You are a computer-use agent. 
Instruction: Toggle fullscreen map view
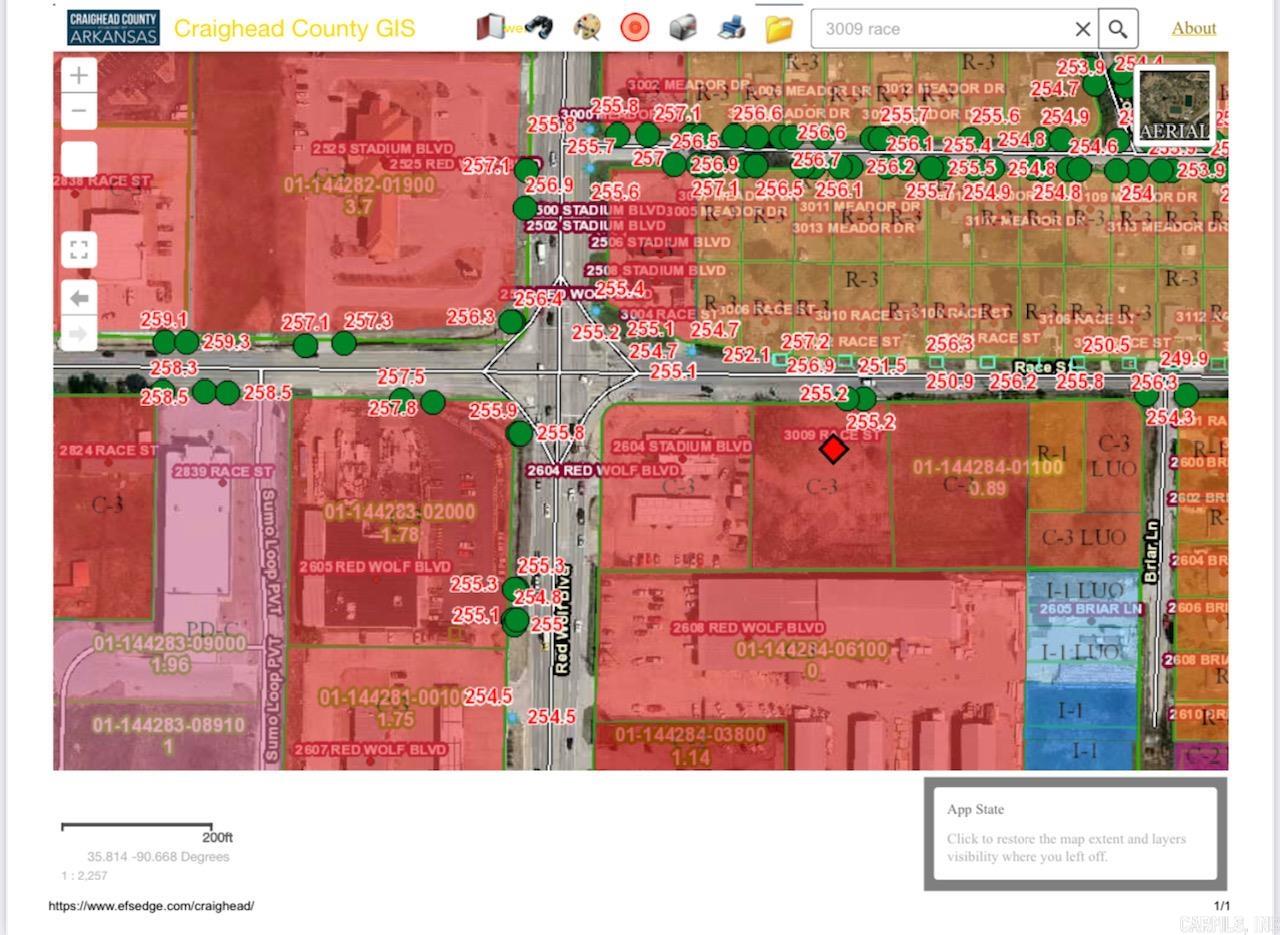[79, 249]
